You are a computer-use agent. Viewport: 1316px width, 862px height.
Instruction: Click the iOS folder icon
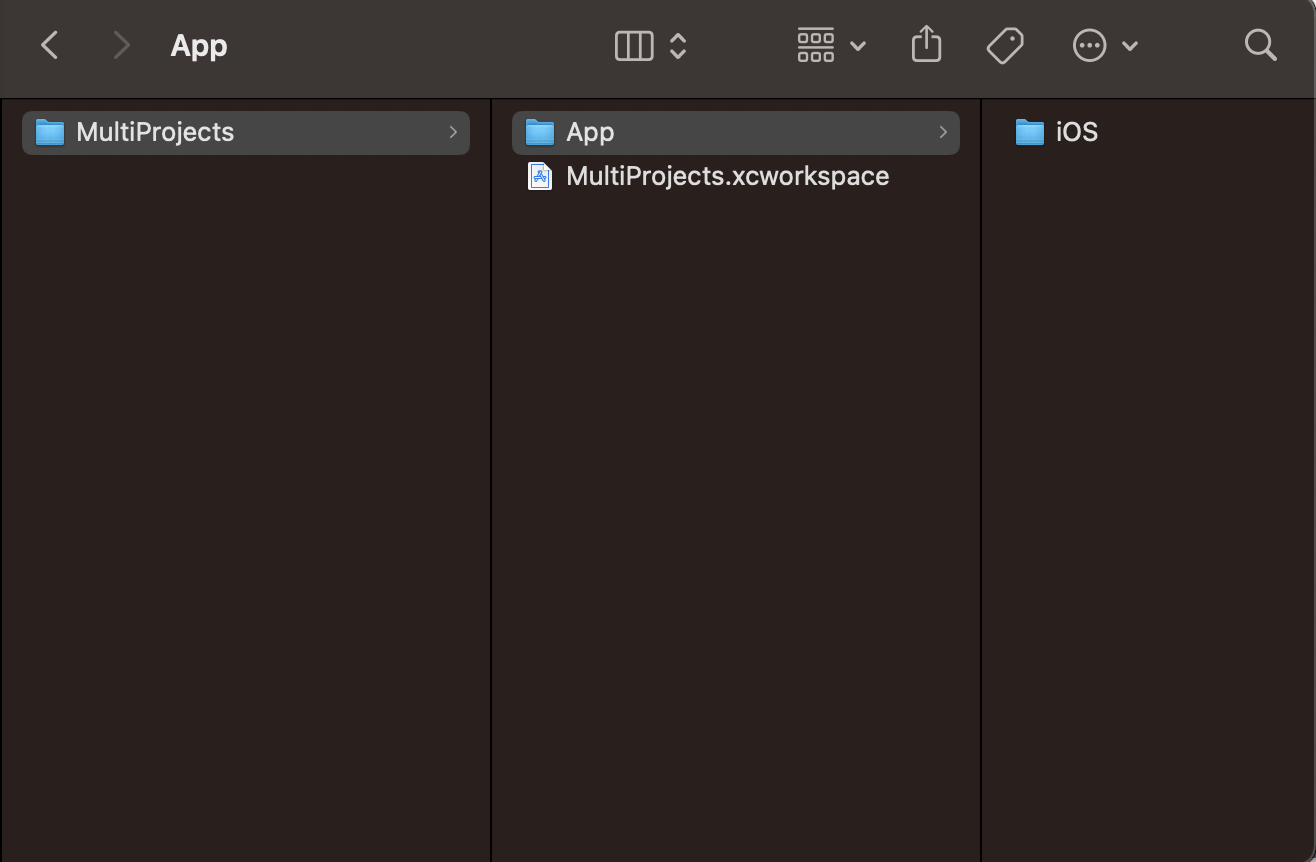(1030, 132)
